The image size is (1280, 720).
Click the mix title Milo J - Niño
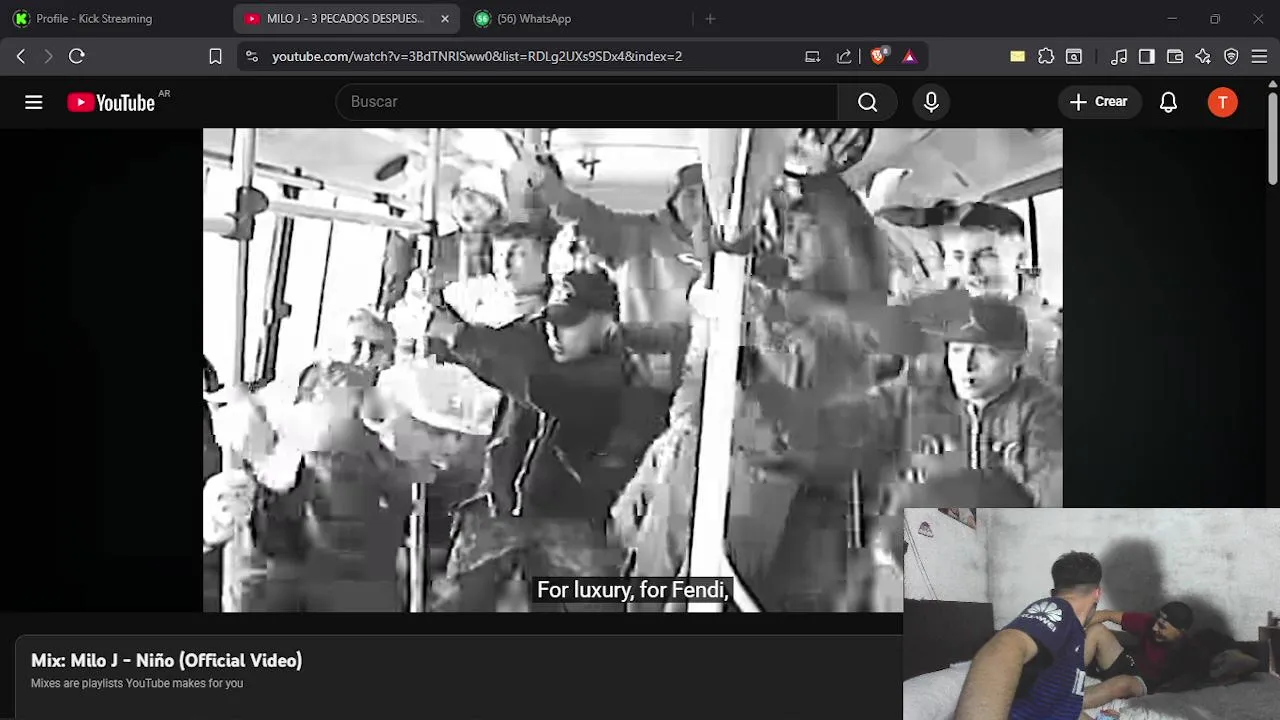166,660
